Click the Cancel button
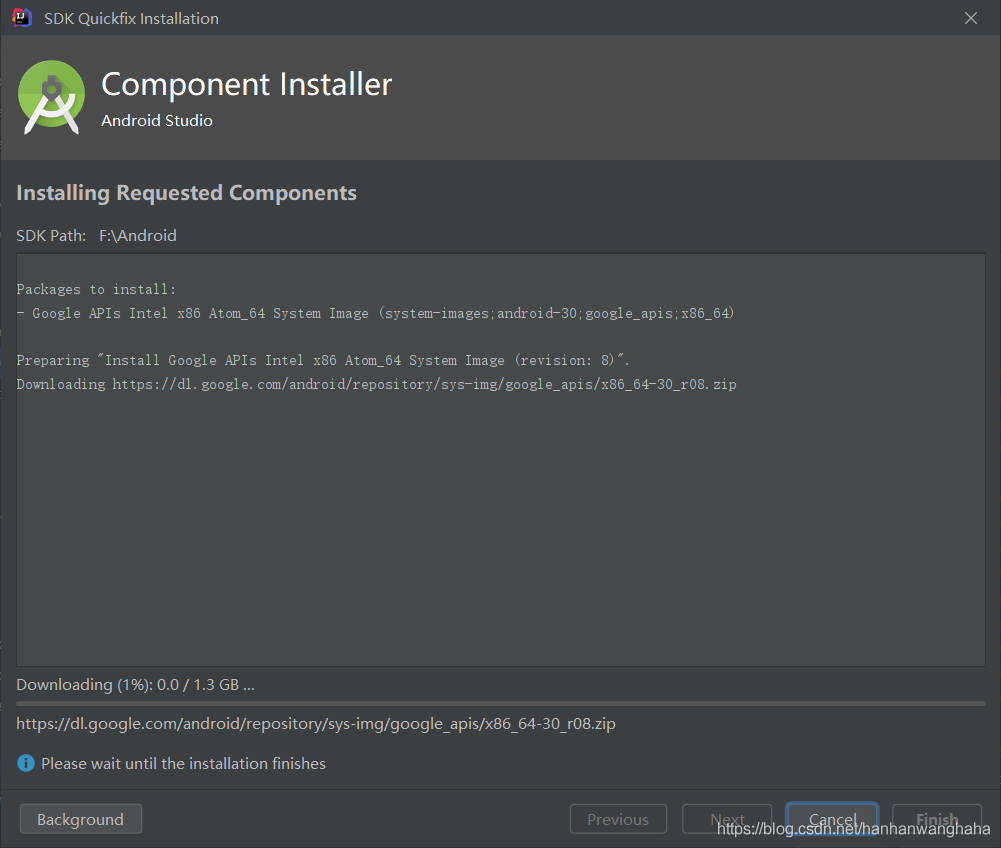1001x848 pixels. [832, 818]
